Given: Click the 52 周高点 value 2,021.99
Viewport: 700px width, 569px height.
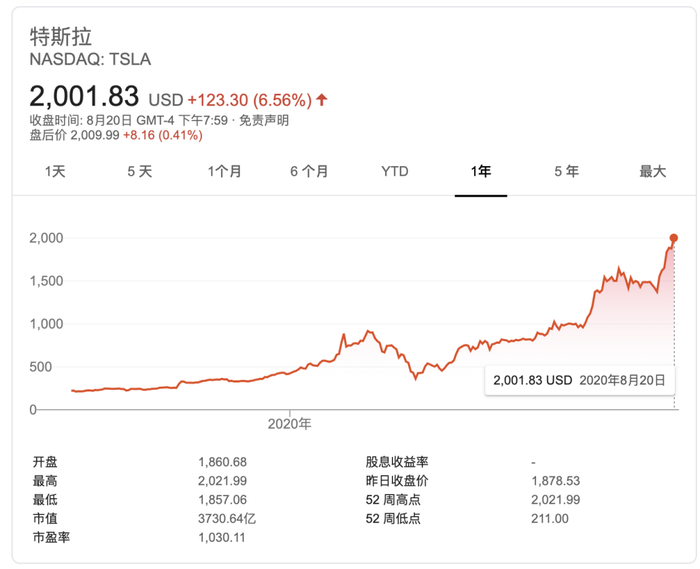Looking at the screenshot, I should click(x=555, y=500).
